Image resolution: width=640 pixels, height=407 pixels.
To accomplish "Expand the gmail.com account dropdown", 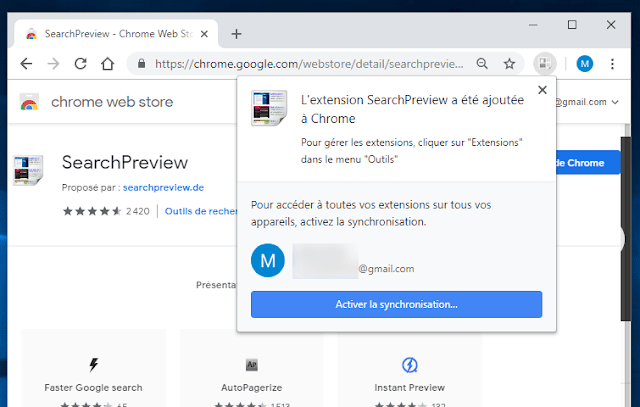I will (x=615, y=102).
